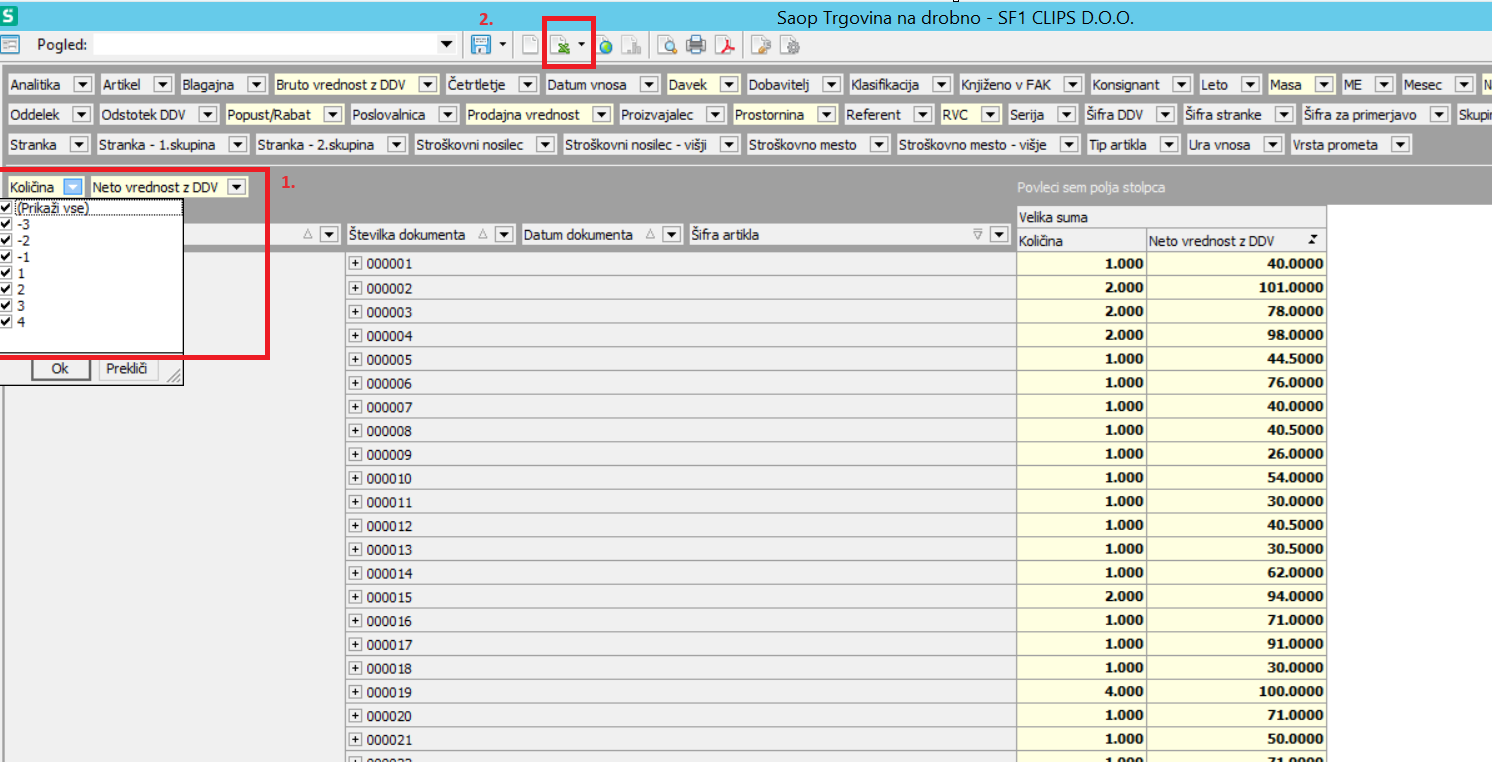Expand document row 000019
The image size is (1492, 762).
point(355,692)
